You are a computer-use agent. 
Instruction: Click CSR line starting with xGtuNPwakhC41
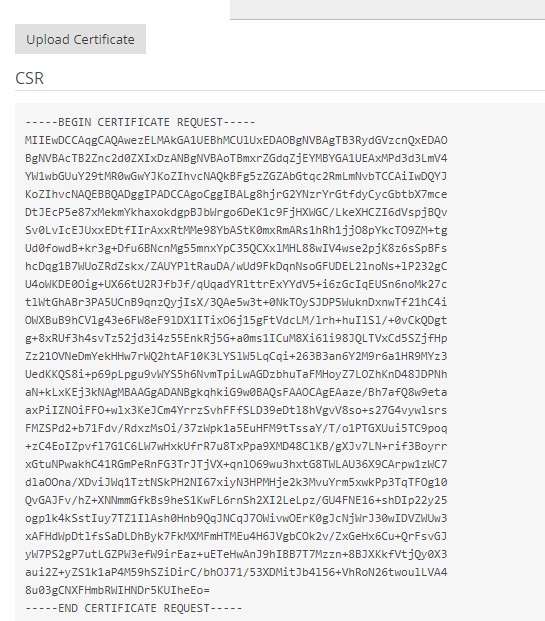coord(236,464)
